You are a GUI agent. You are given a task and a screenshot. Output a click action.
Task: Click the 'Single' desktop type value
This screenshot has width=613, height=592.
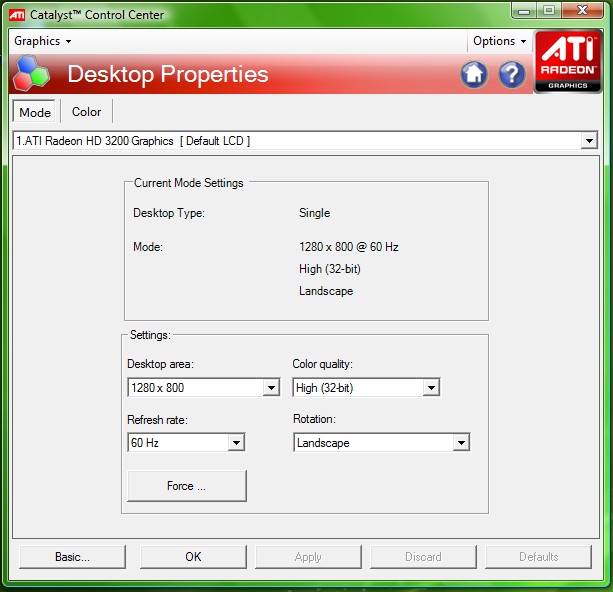point(314,213)
